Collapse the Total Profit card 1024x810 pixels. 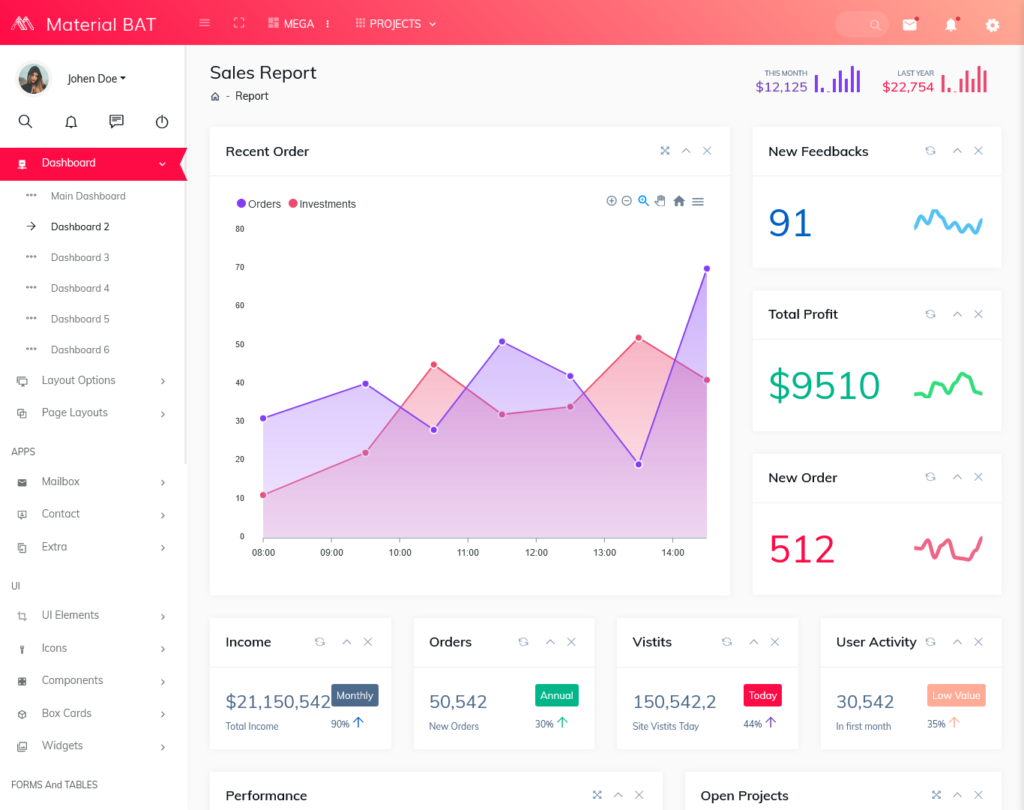pos(957,314)
